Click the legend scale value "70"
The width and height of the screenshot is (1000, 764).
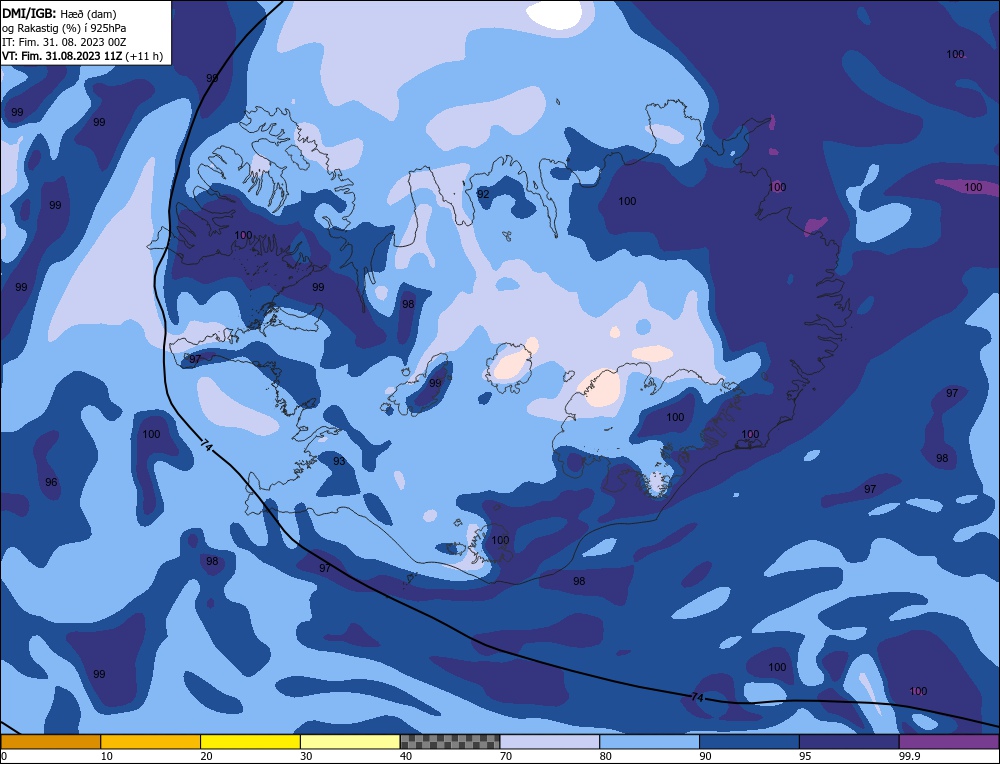tap(506, 756)
